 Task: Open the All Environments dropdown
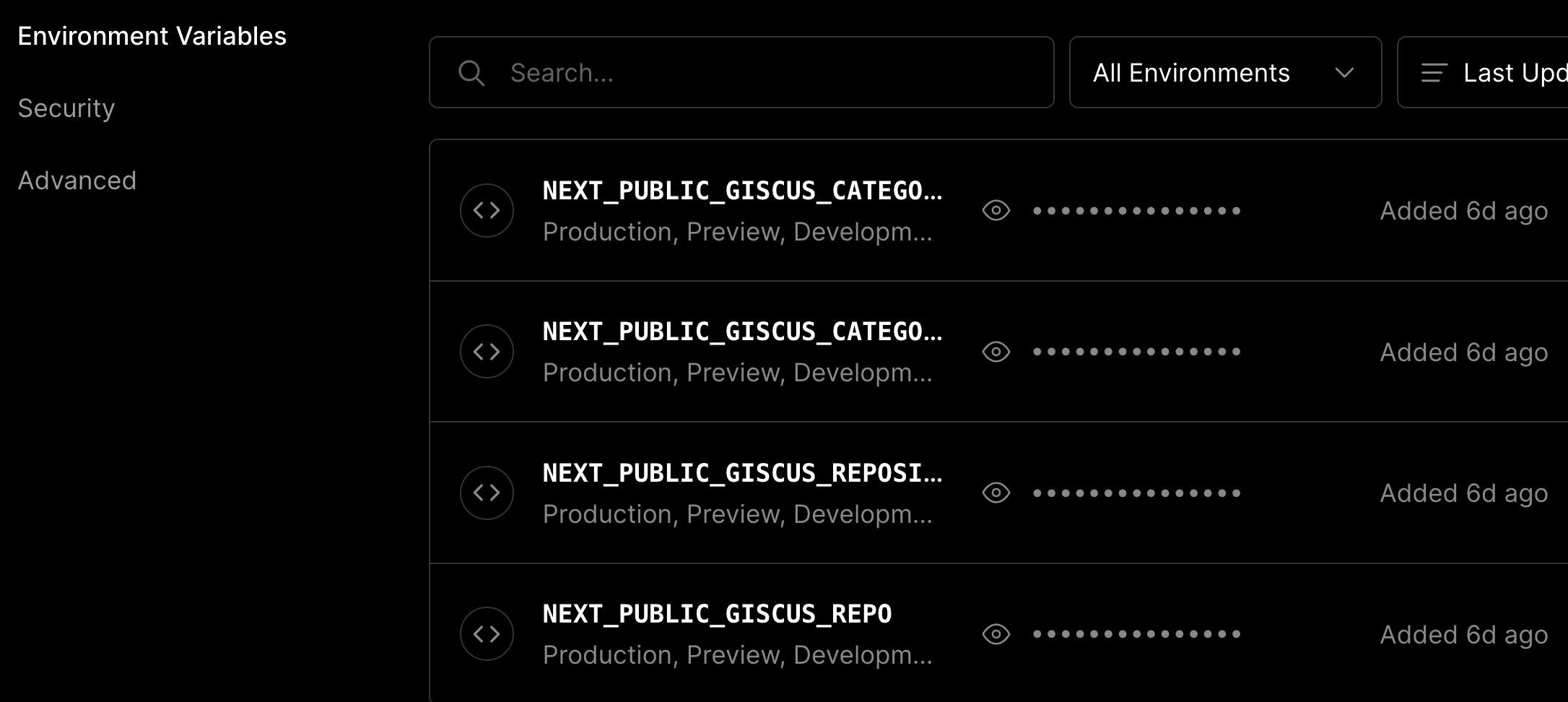coord(1225,72)
